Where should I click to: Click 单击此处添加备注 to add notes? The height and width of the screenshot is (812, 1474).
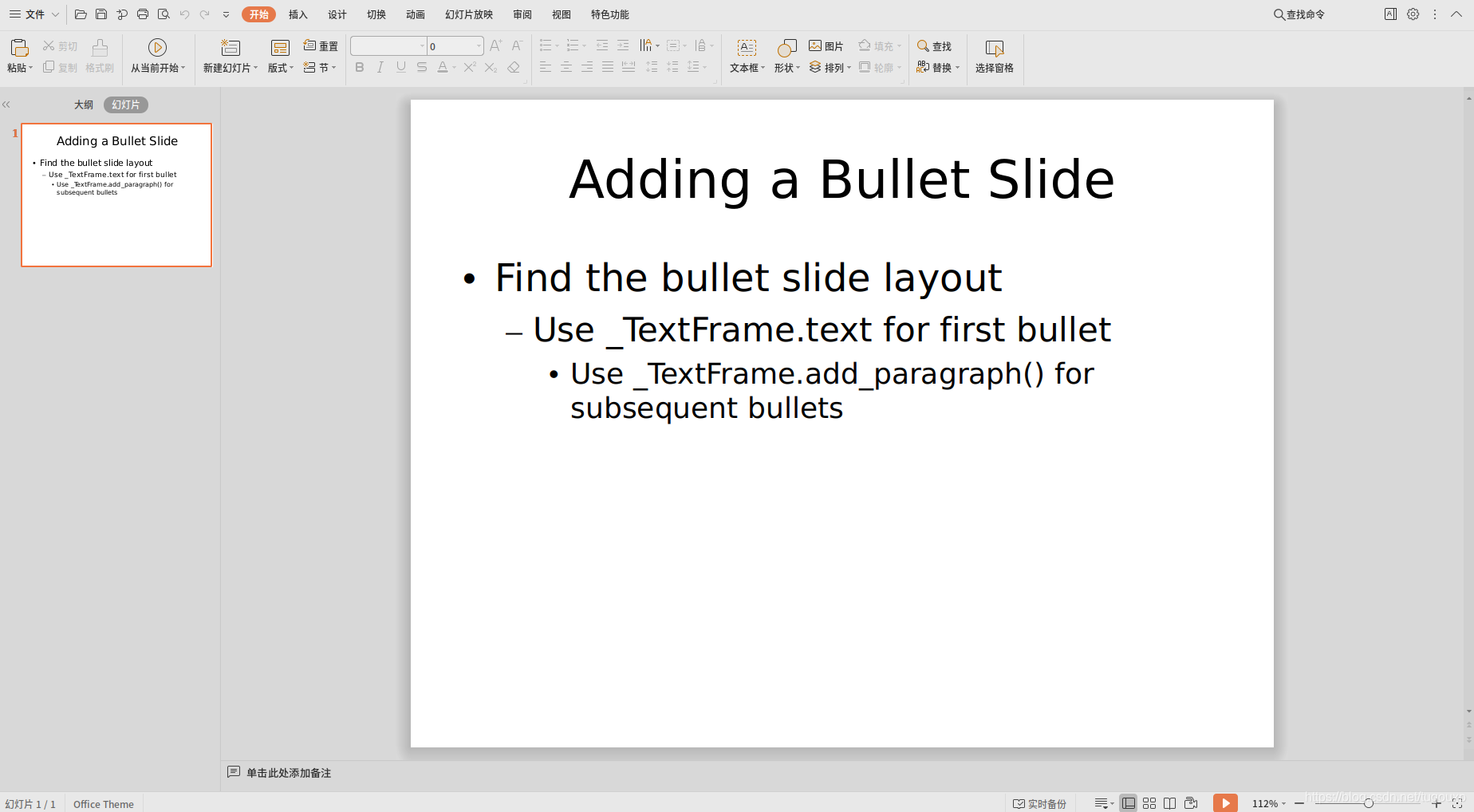coord(288,773)
